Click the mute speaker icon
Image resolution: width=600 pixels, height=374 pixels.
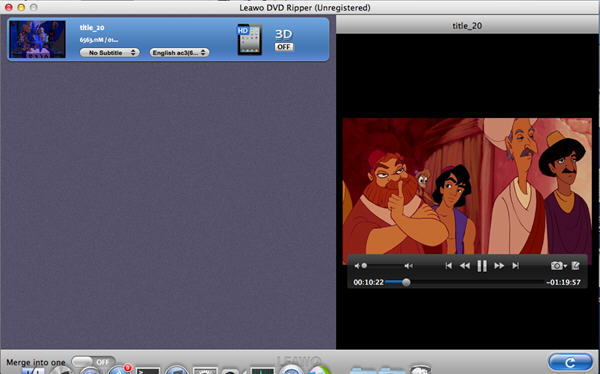(357, 266)
